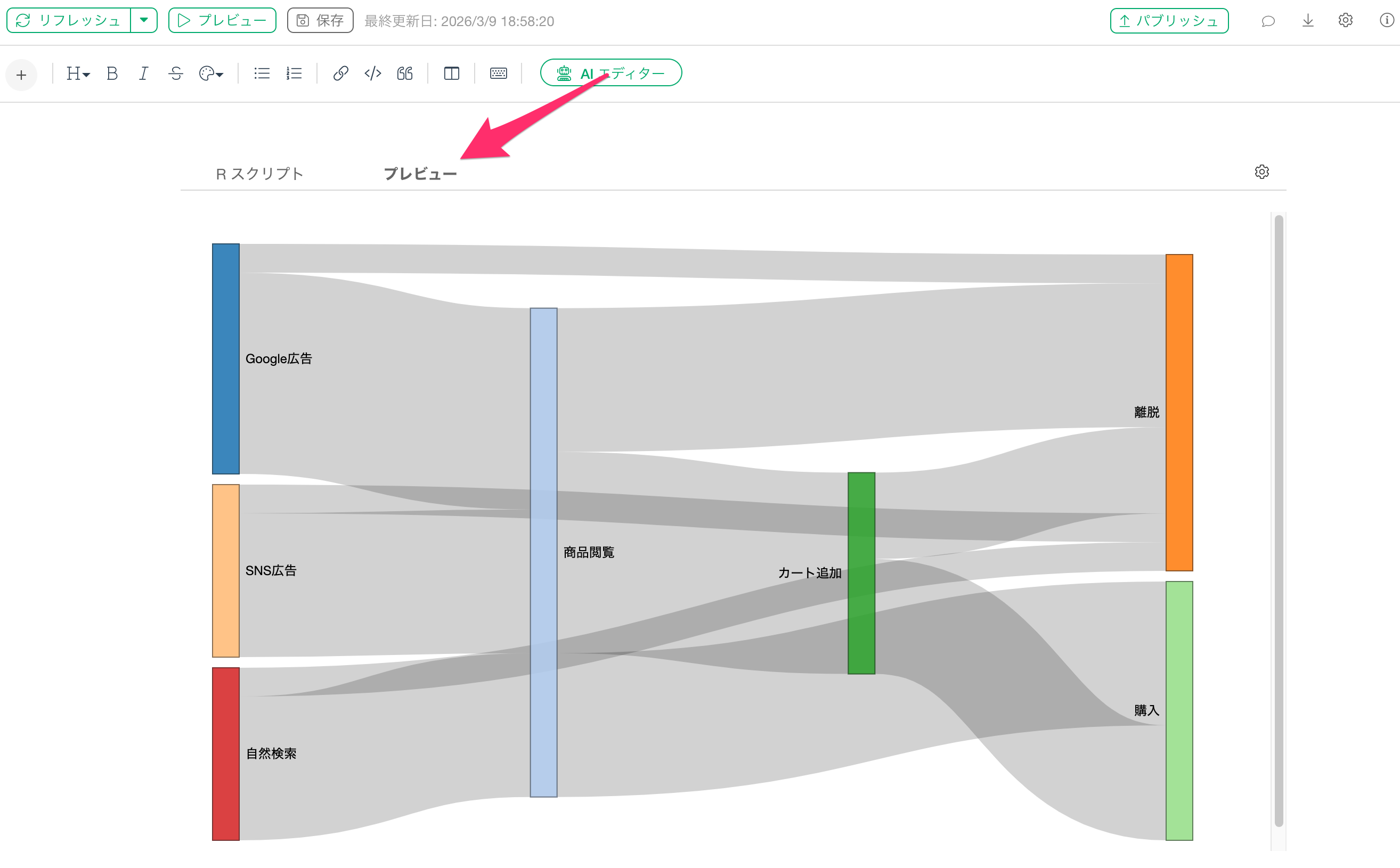Viewport: 1400px width, 868px height.
Task: Open the heading level dropdown
Action: (x=78, y=73)
